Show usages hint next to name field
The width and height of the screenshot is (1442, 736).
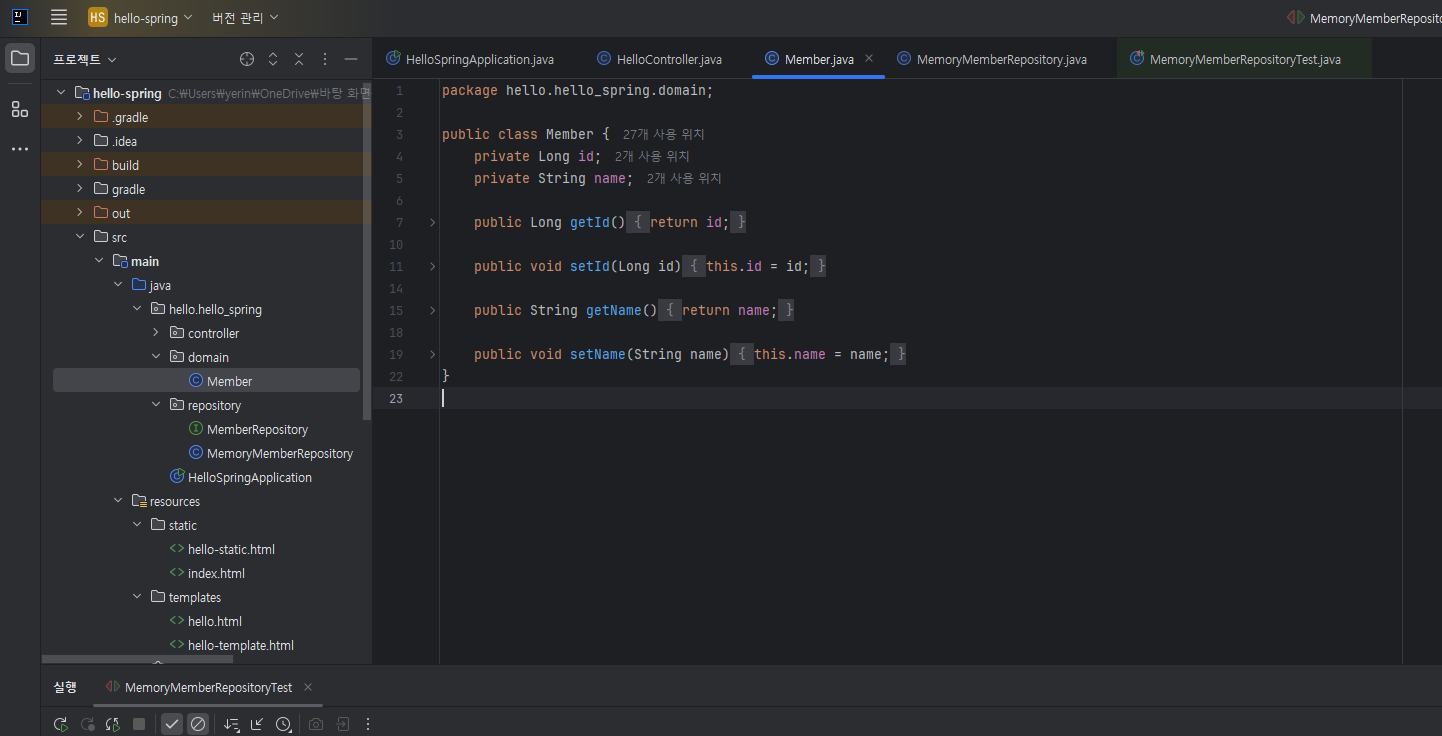click(x=684, y=178)
